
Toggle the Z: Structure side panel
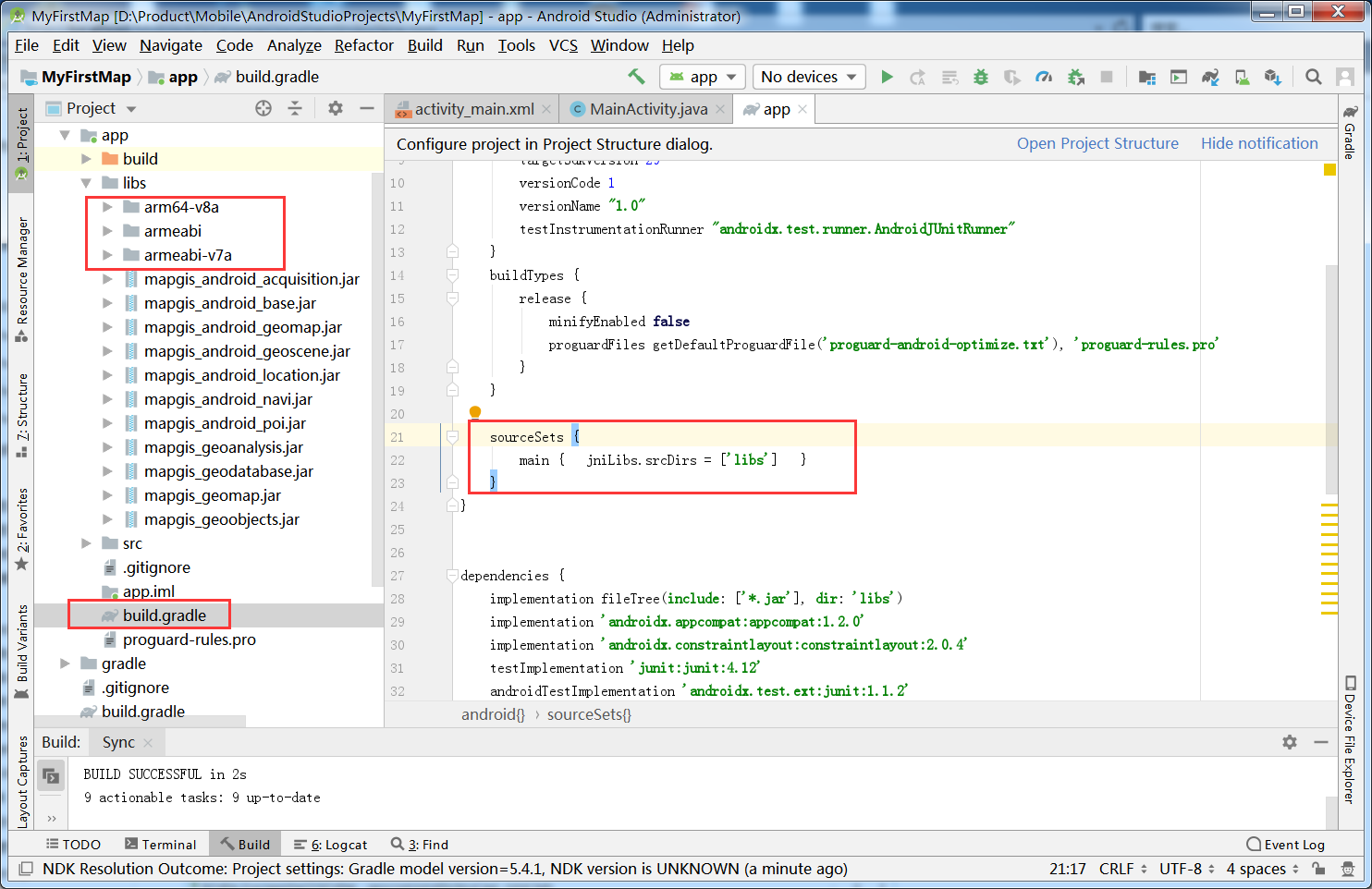click(21, 415)
